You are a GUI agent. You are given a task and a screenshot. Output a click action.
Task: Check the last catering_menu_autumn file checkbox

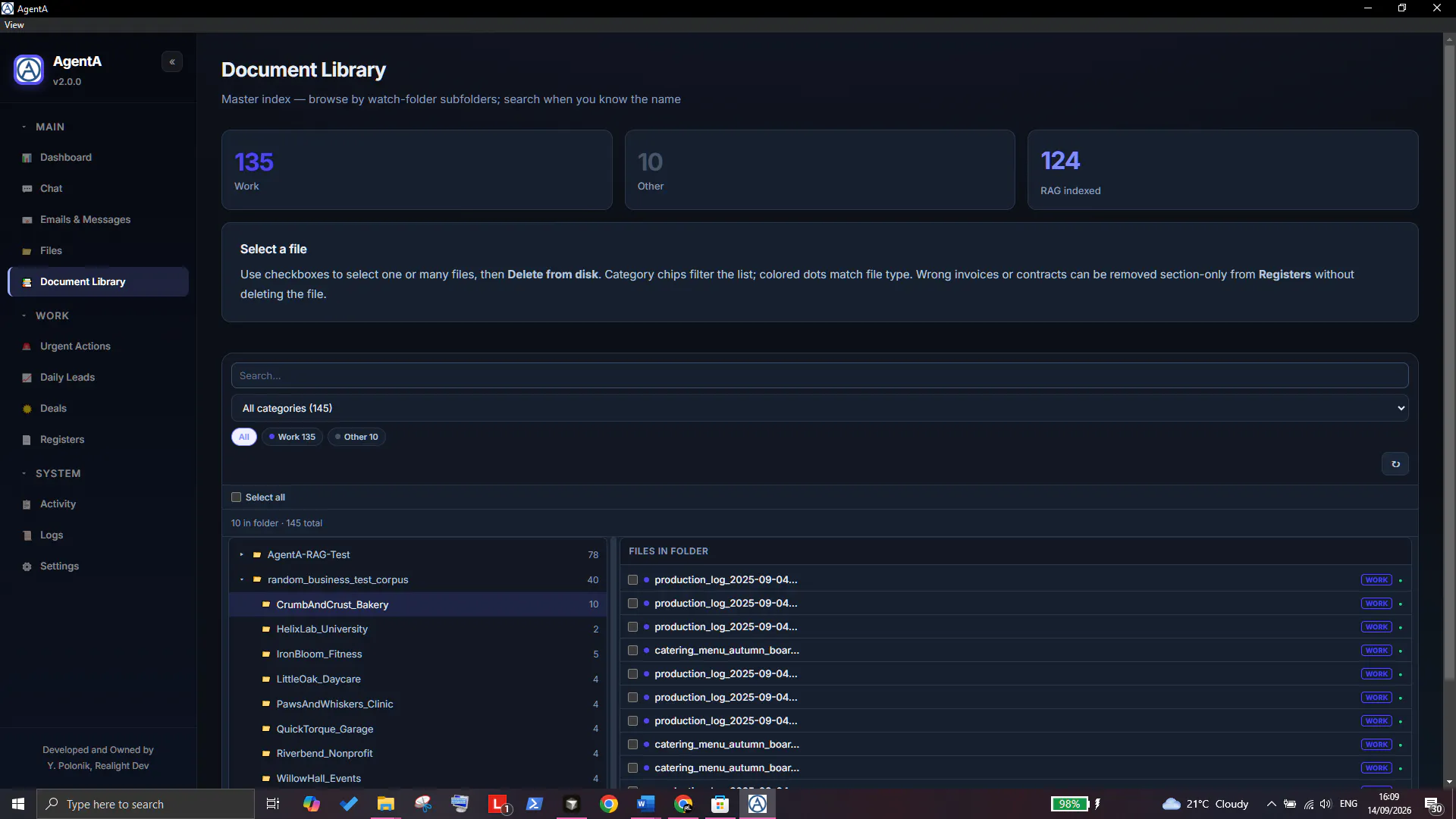coord(633,768)
